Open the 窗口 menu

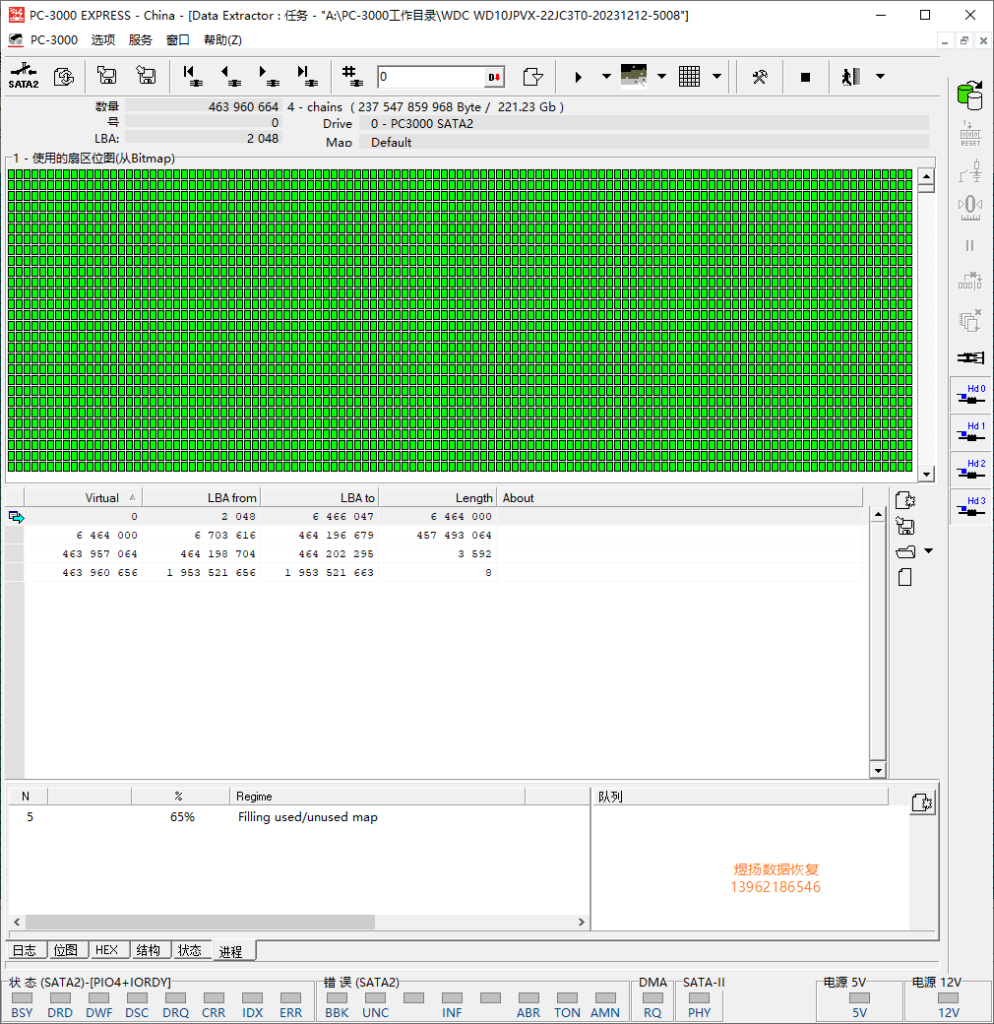tap(178, 40)
